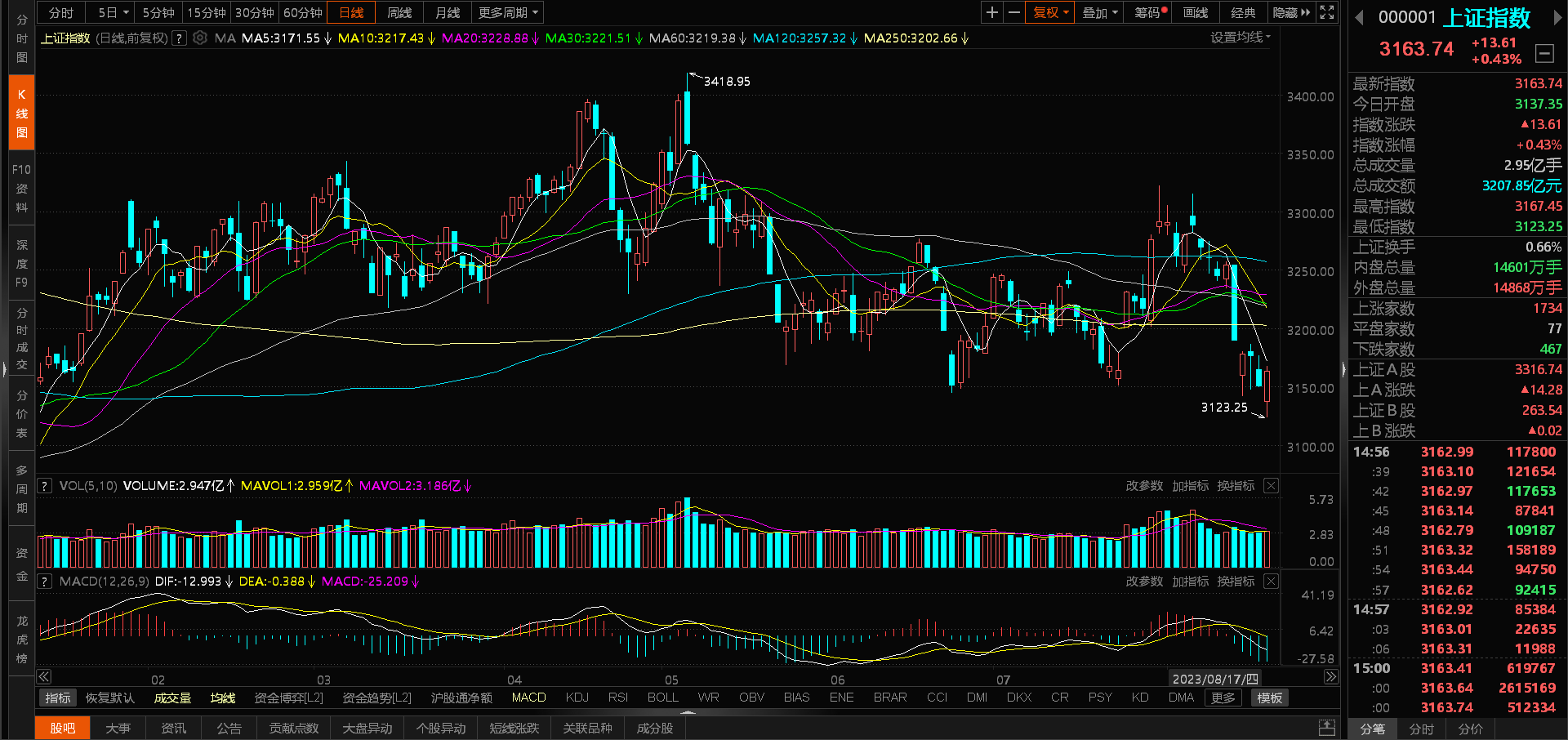This screenshot has width=1568, height=740.
Task: Zoom in chart with plus icon
Action: click(x=991, y=12)
